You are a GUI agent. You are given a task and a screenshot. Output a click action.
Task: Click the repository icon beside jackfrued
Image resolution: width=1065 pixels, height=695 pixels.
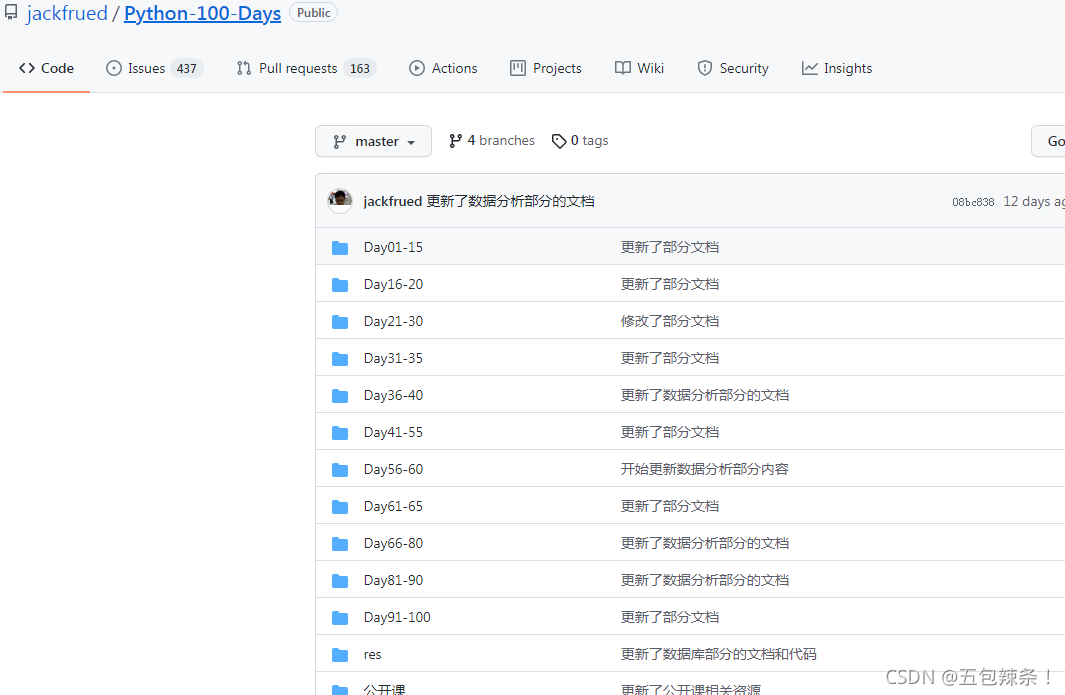tap(12, 12)
